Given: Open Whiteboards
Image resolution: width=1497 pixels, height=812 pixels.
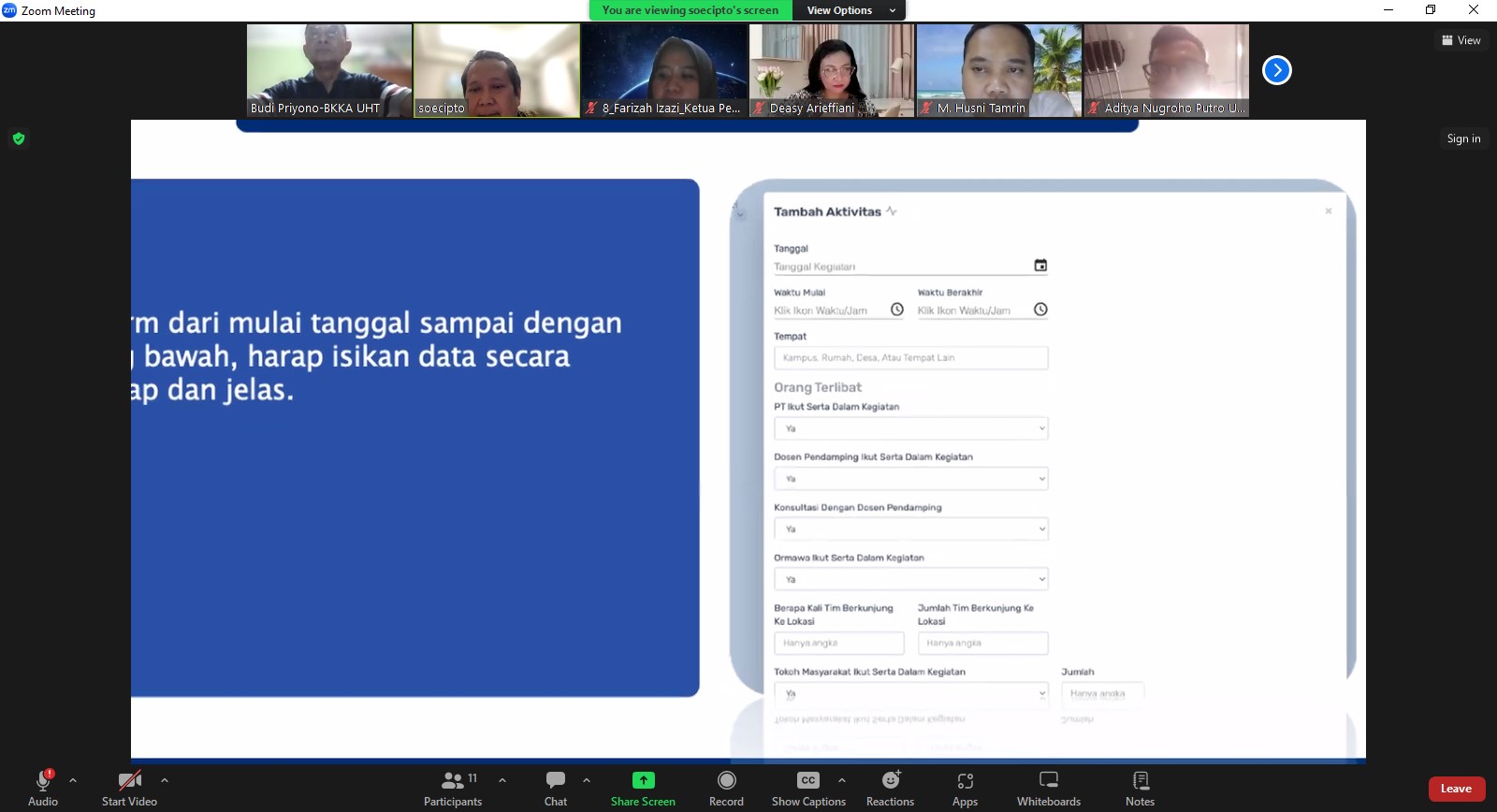Looking at the screenshot, I should tap(1049, 788).
